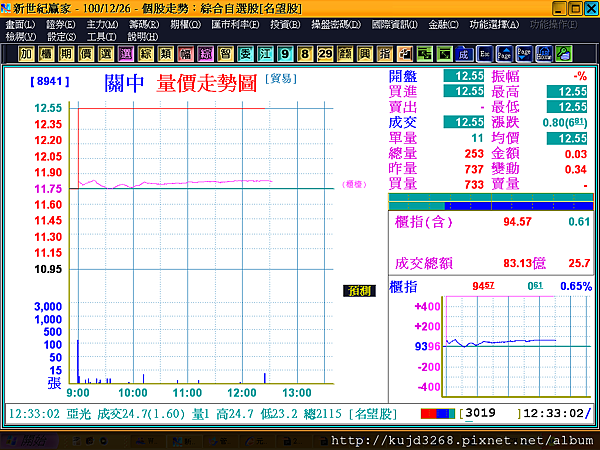Click the stock code input field showing 3019

pos(492,413)
